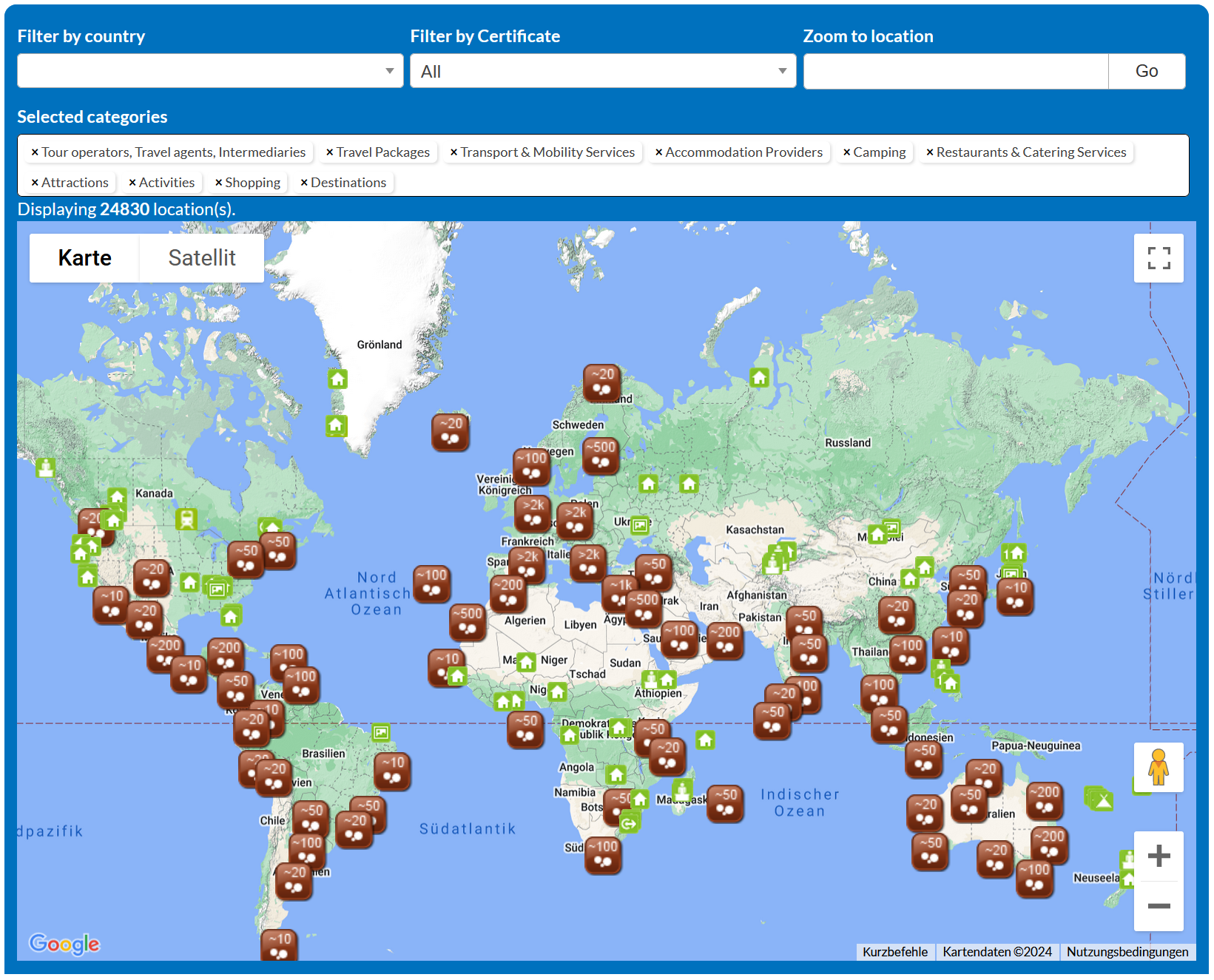Image resolution: width=1214 pixels, height=980 pixels.
Task: Switch to Satellit map view
Action: [x=201, y=258]
